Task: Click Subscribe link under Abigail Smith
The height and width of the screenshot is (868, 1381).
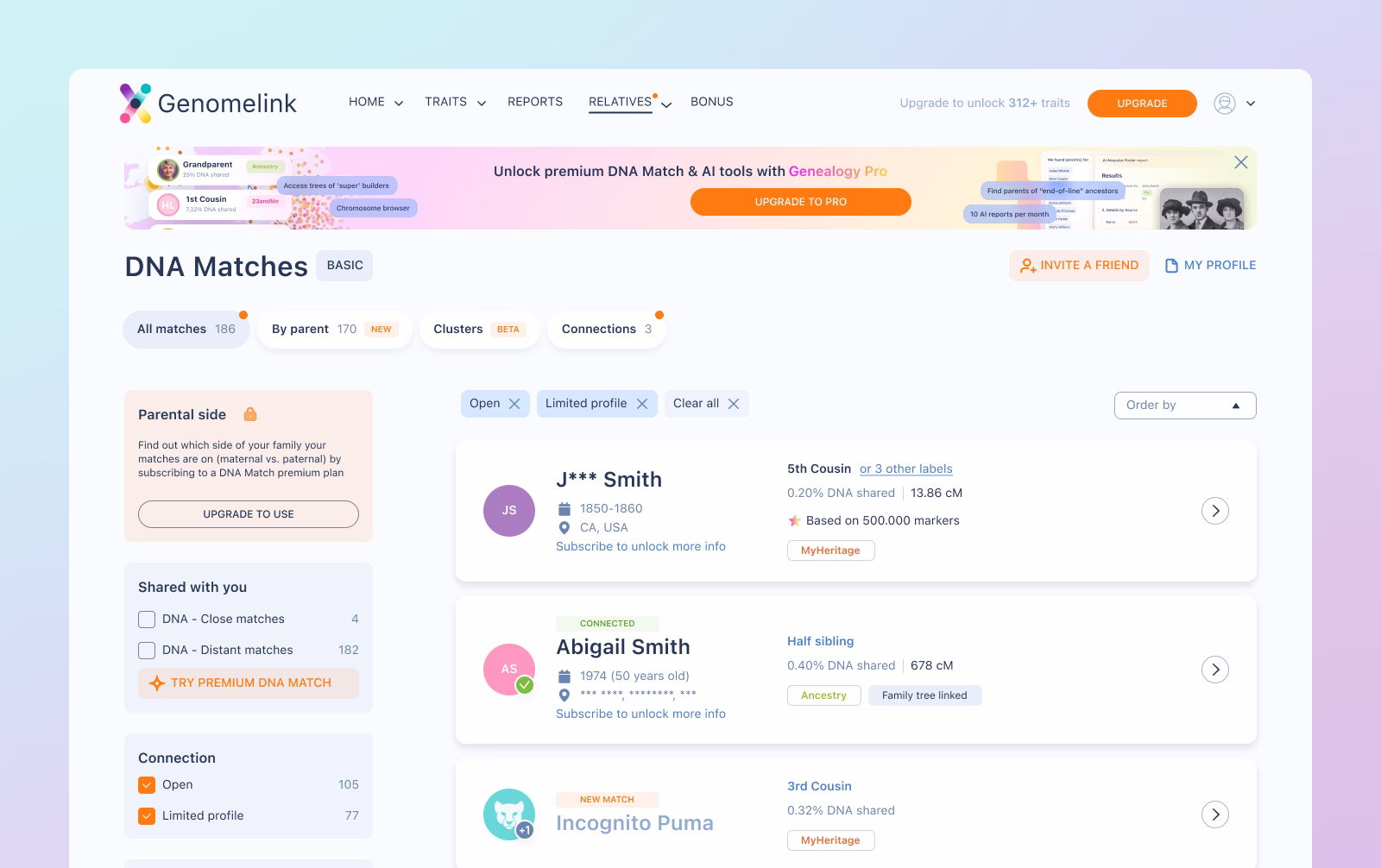Action: coord(640,714)
